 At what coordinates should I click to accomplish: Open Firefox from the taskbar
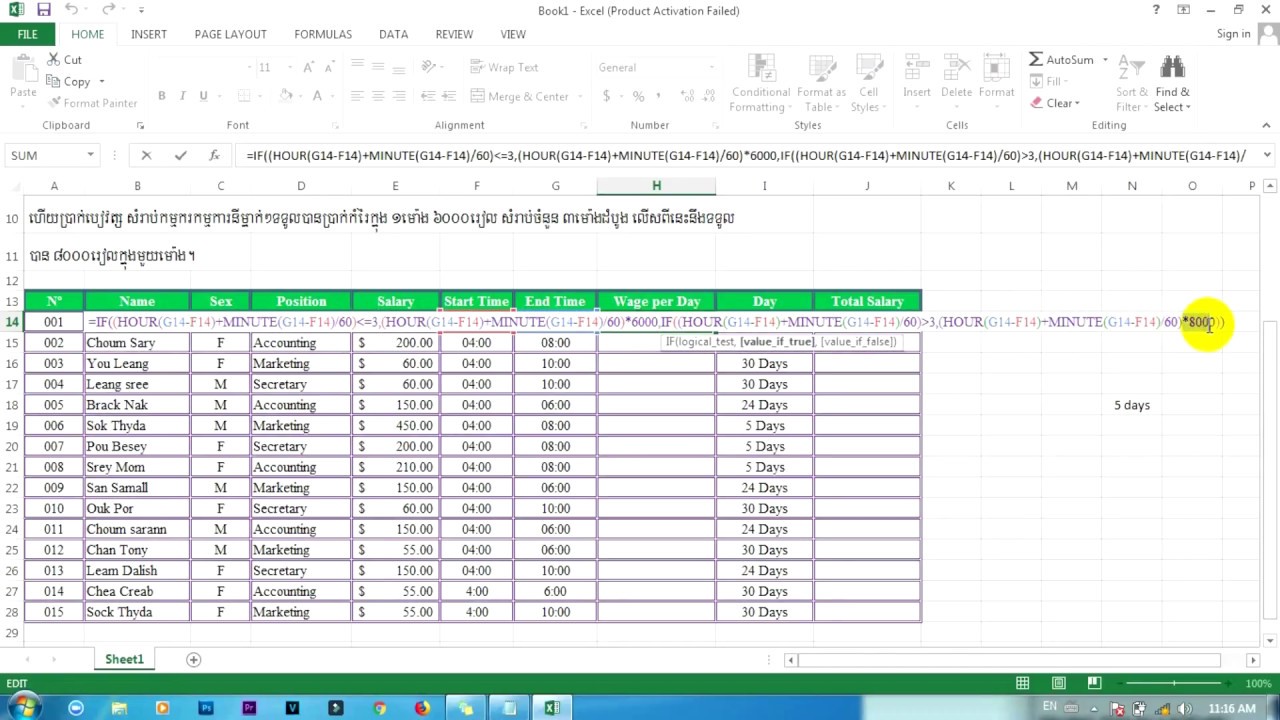pos(422,708)
